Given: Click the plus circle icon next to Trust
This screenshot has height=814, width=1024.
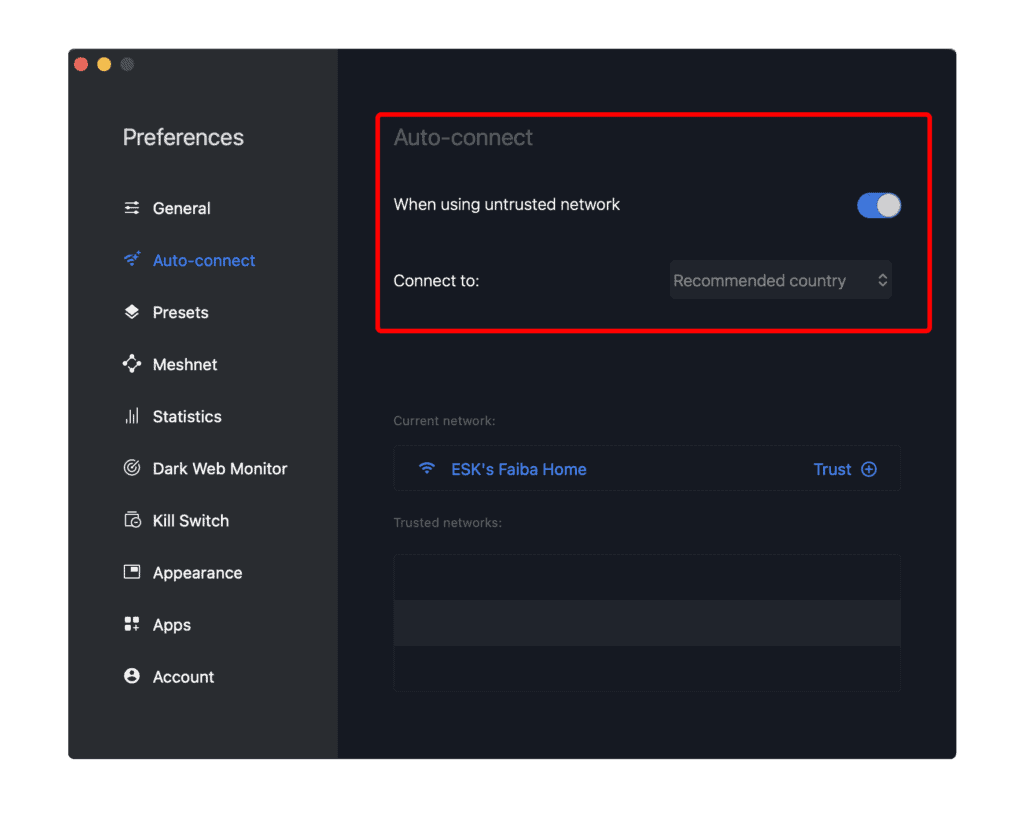Looking at the screenshot, I should click(x=869, y=469).
